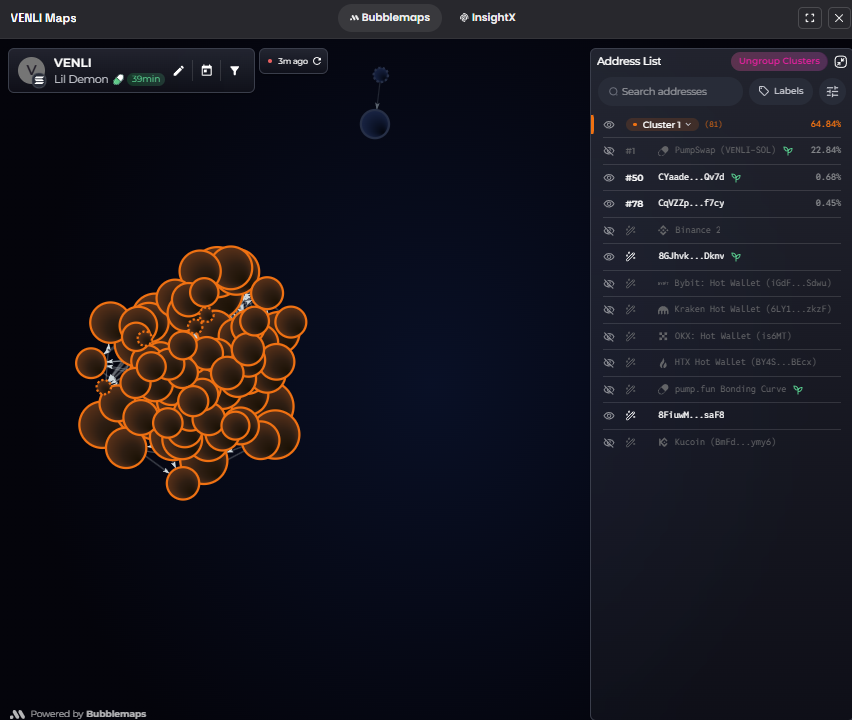The image size is (852, 720).
Task: Click sprout icon beside pump.fun Bonding Curve
Action: click(x=798, y=390)
